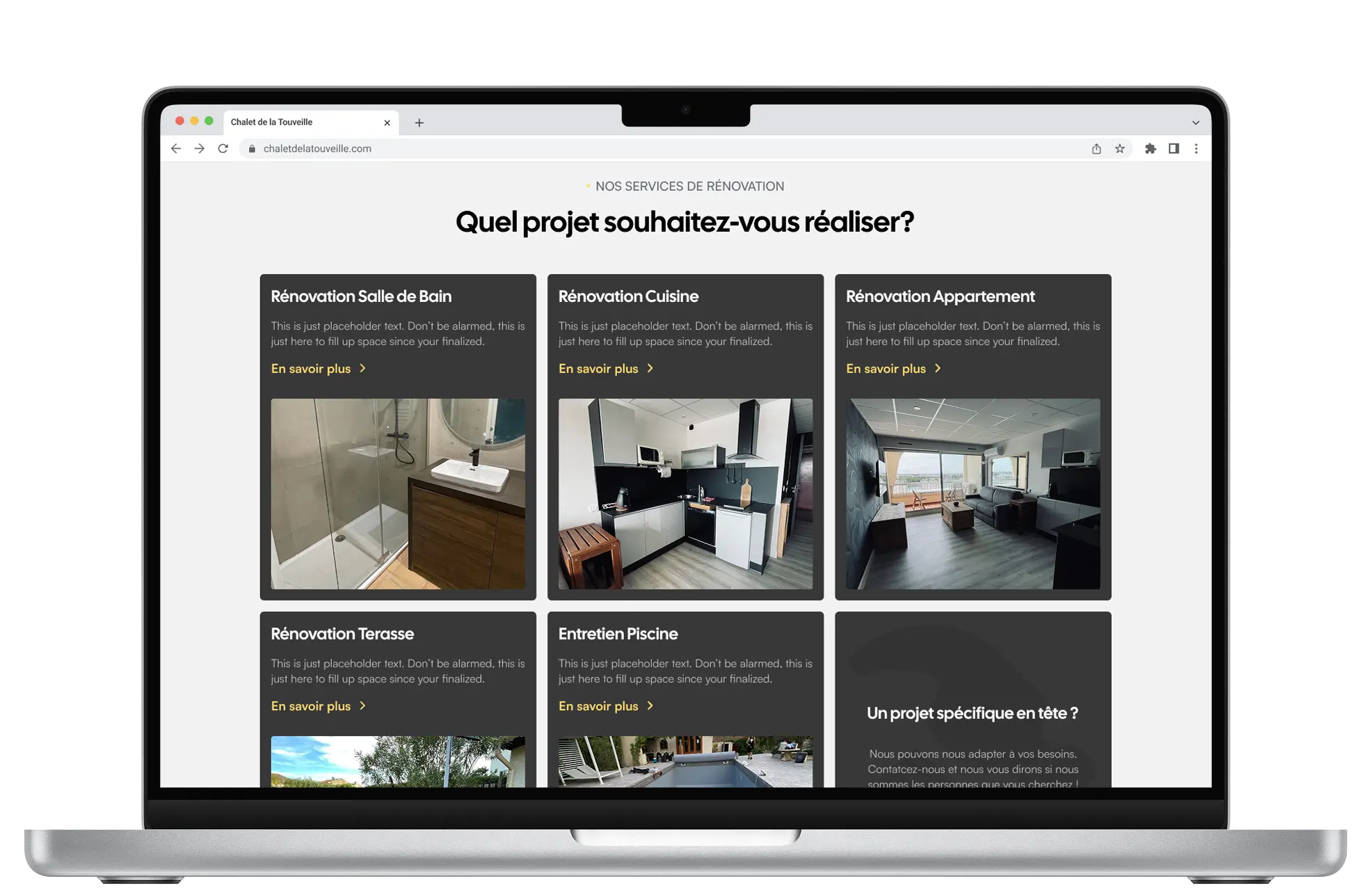Go forward with the browser forward arrow
This screenshot has width=1372, height=892.
(200, 148)
